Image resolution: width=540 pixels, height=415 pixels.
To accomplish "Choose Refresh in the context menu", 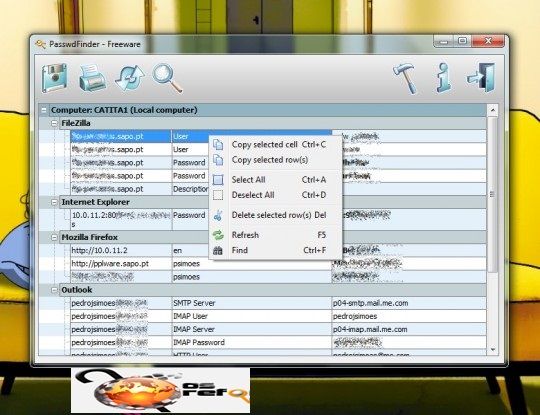I will [276, 235].
